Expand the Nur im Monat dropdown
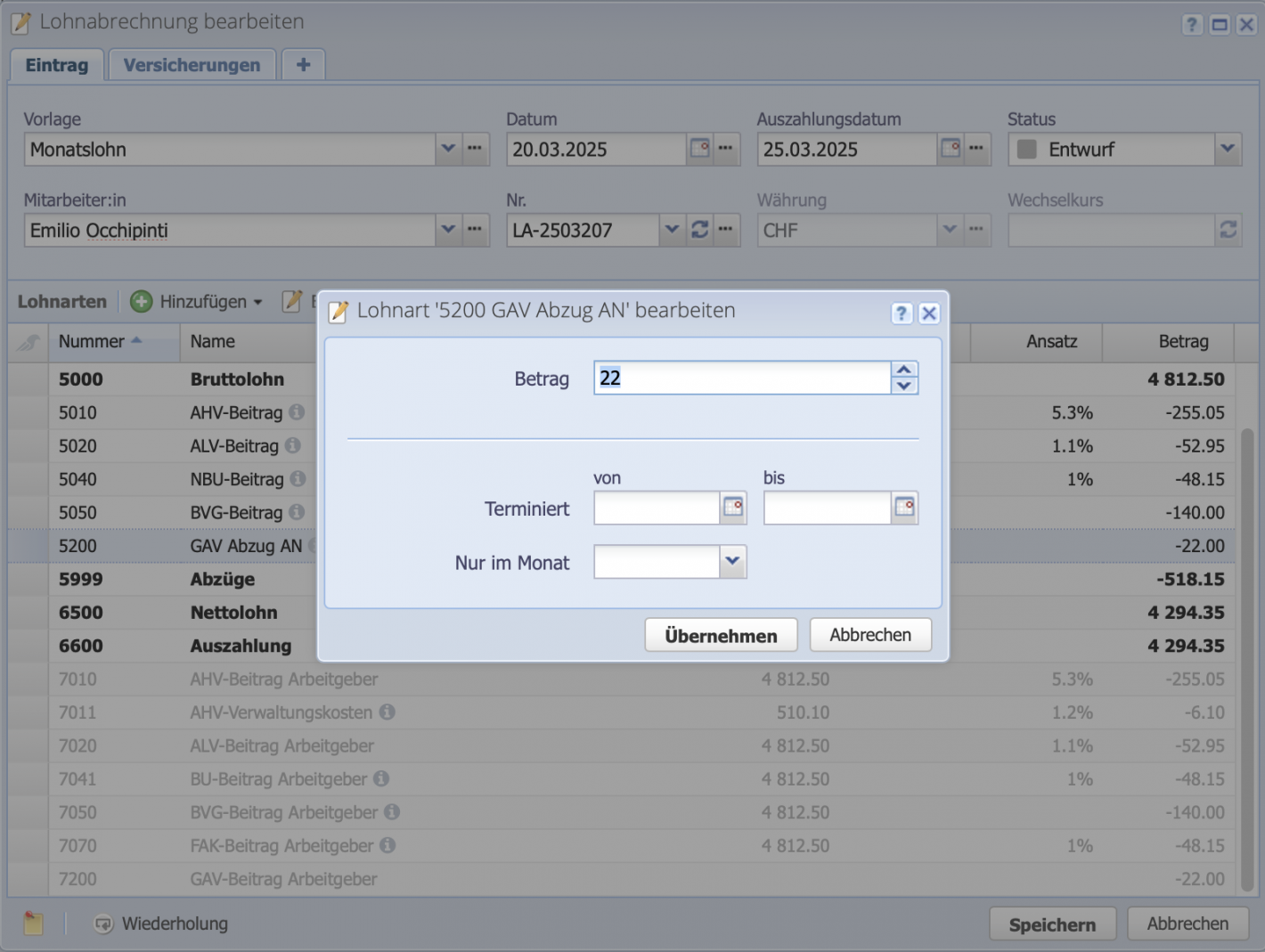 pyautogui.click(x=732, y=561)
